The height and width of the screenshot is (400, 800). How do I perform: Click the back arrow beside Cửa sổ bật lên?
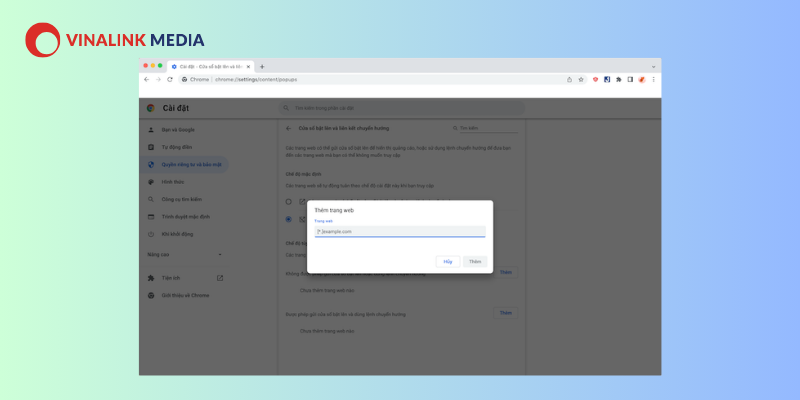coord(289,129)
